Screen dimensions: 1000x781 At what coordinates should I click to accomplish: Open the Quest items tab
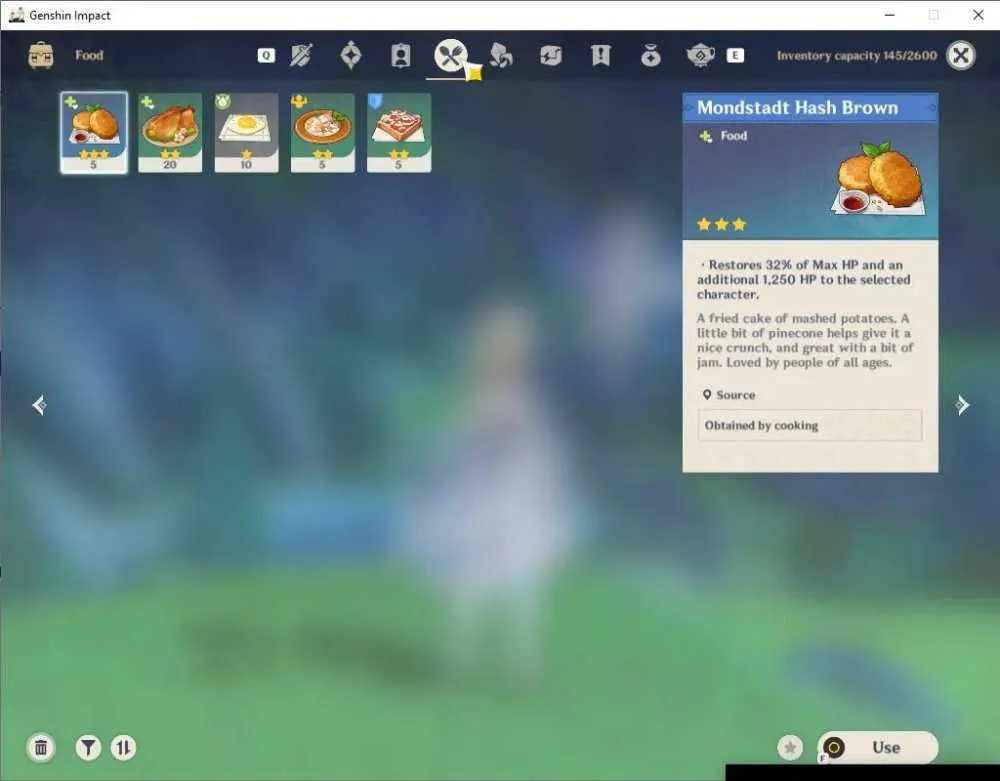point(601,55)
